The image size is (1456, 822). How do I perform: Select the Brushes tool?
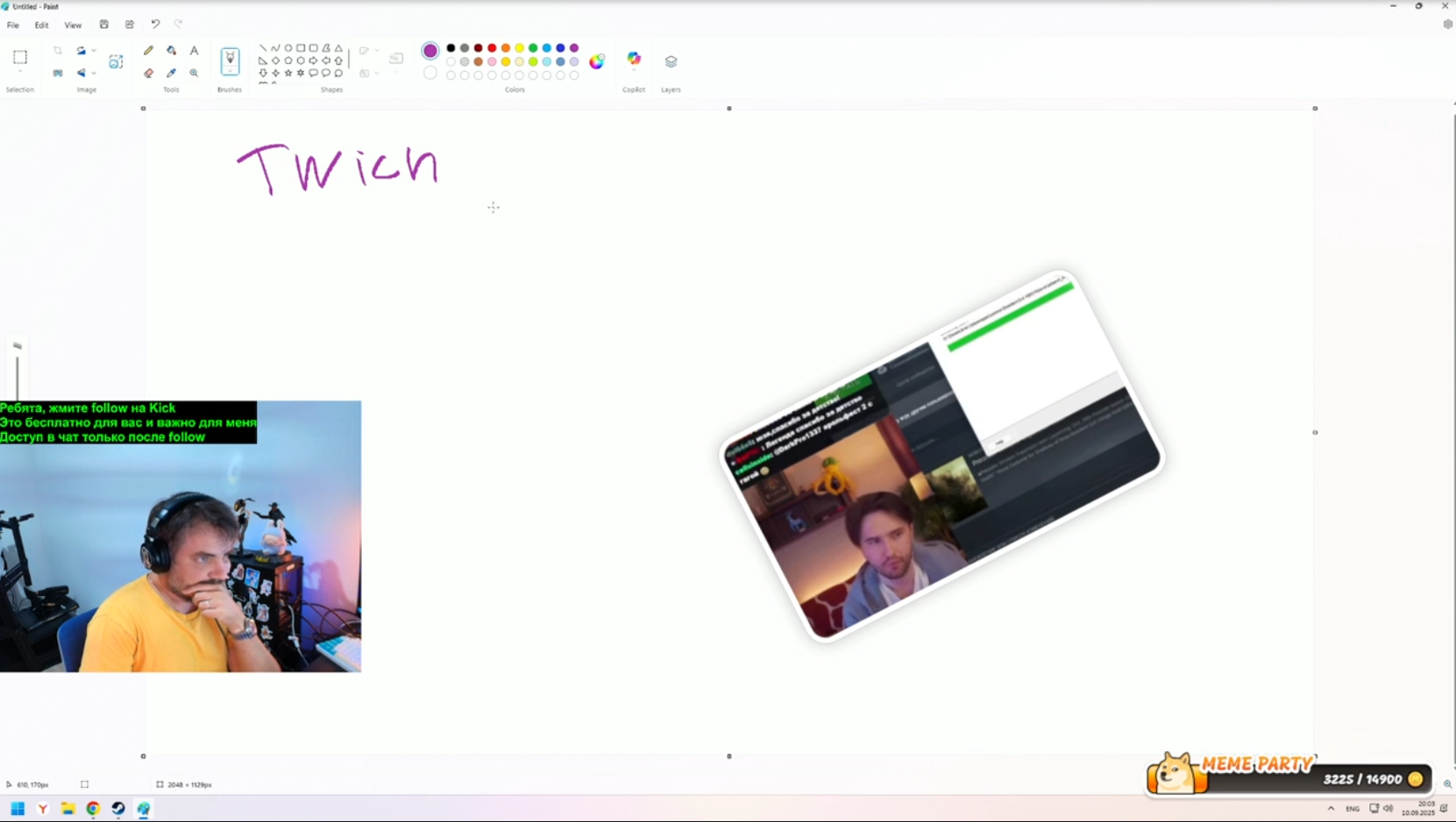(x=230, y=60)
